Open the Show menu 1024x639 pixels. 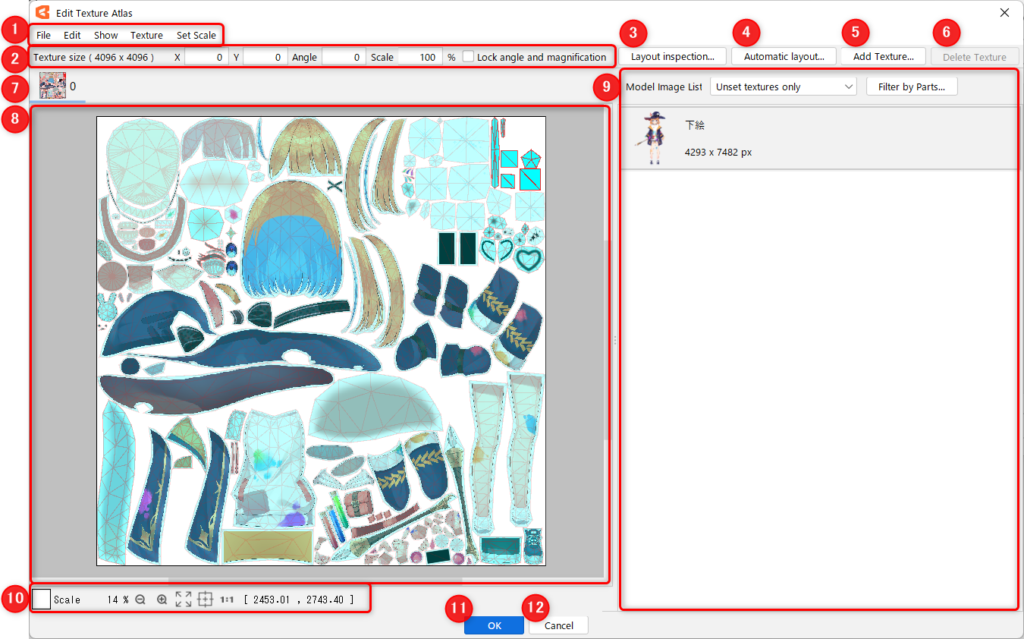click(106, 35)
